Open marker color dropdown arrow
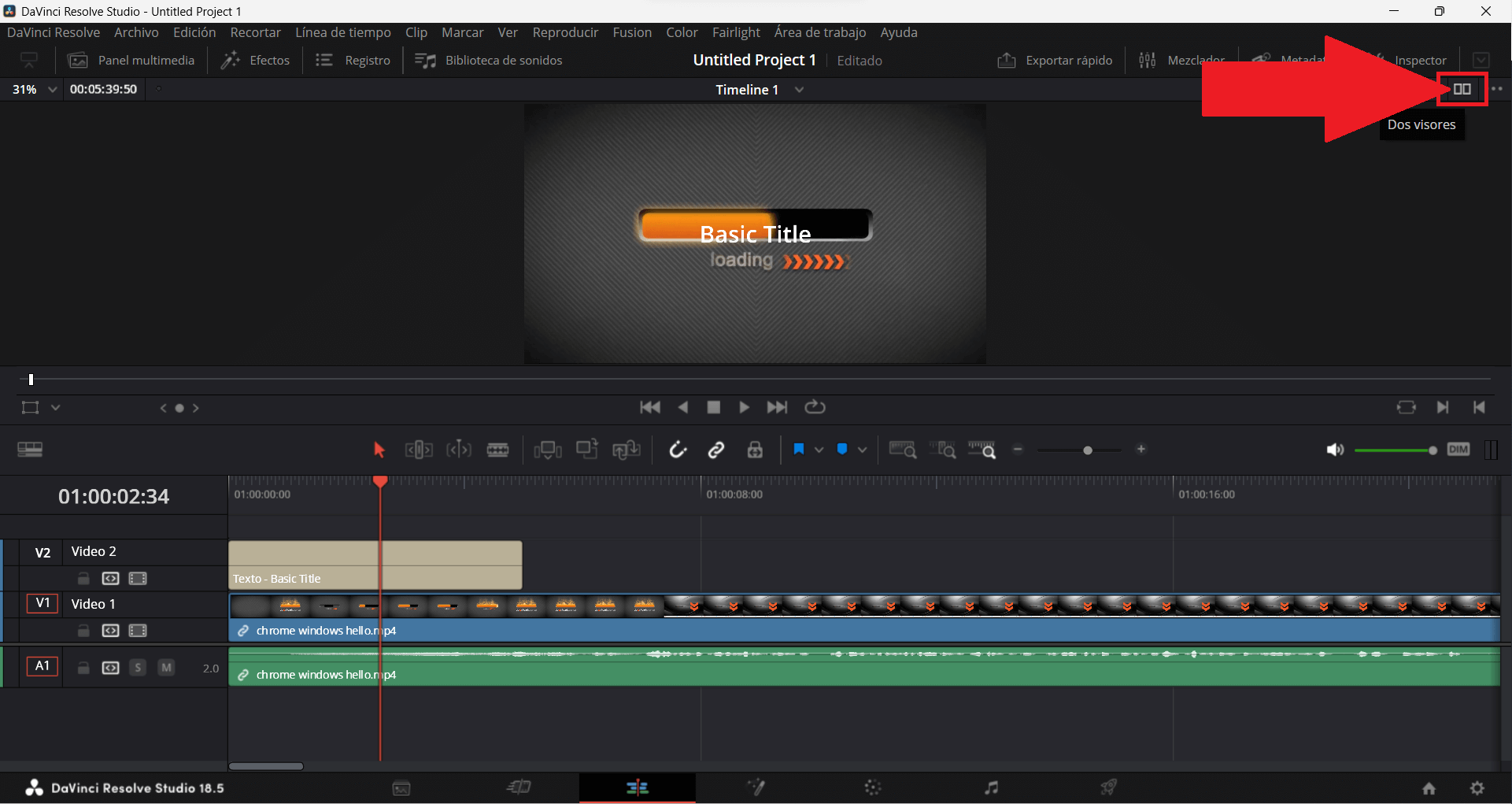The height and width of the screenshot is (804, 1512). (x=863, y=450)
